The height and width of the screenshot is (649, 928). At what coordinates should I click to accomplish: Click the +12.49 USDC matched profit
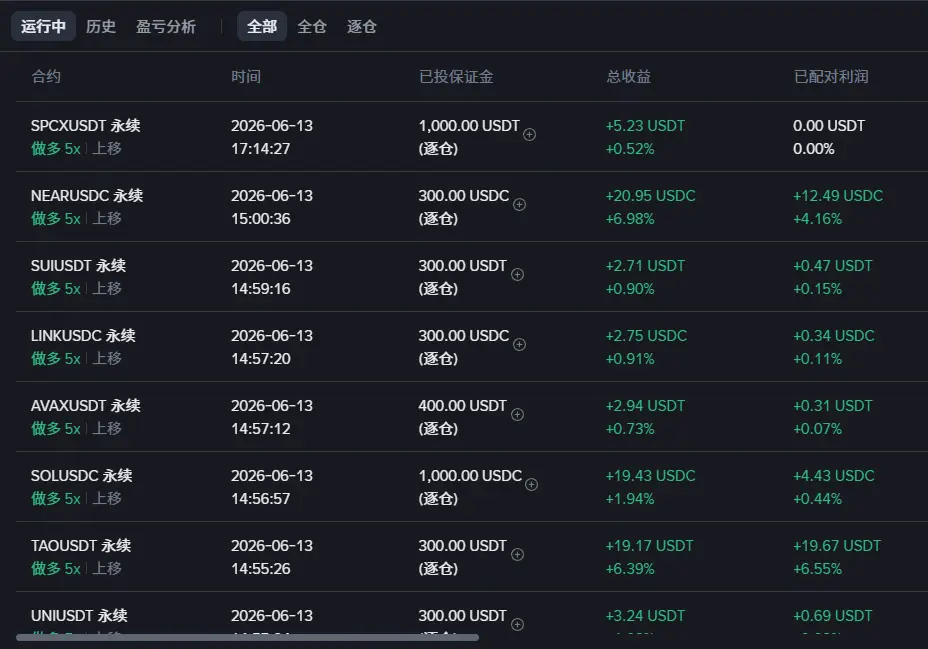coord(838,196)
